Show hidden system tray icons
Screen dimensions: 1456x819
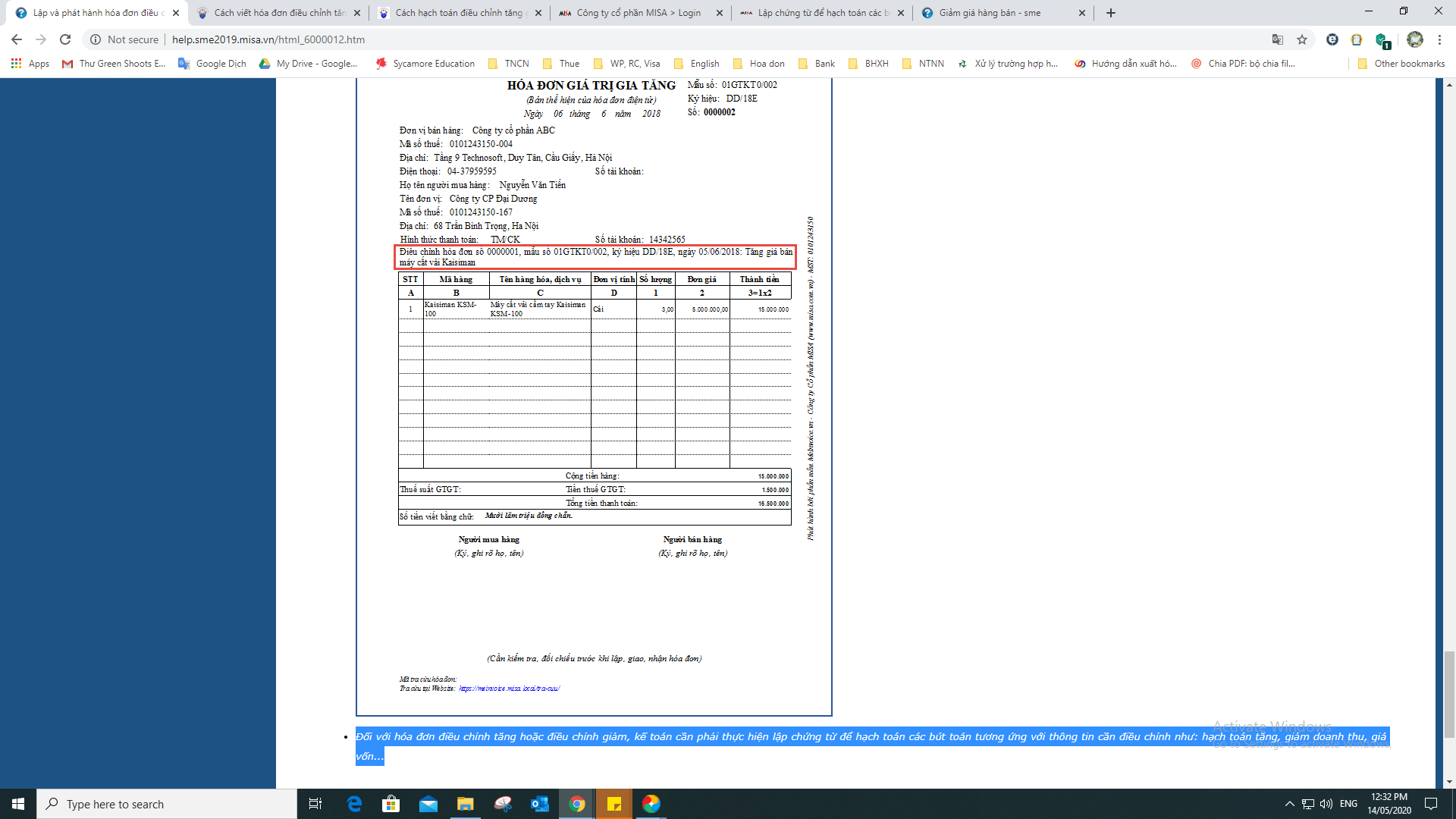pos(1289,804)
